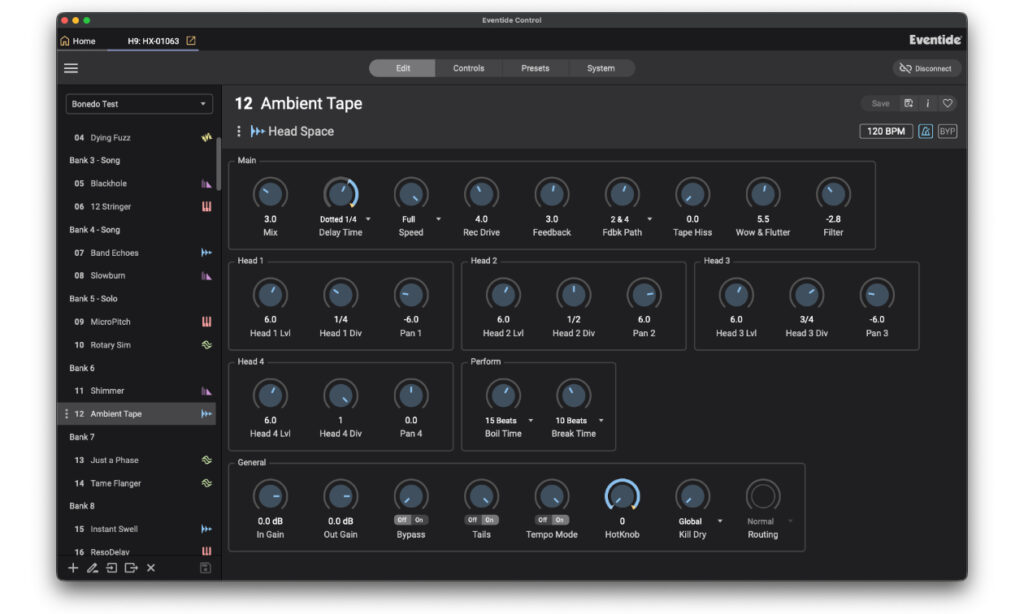This screenshot has width=1024, height=614.
Task: Switch to the System tab
Action: tap(601, 68)
